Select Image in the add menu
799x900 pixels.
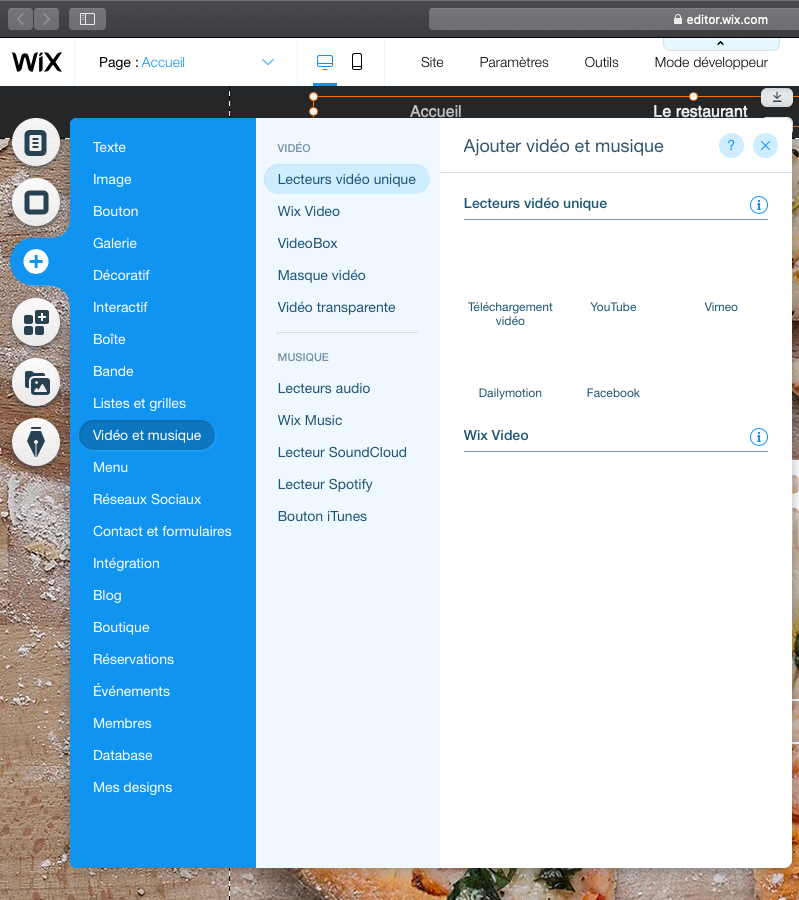tap(112, 179)
